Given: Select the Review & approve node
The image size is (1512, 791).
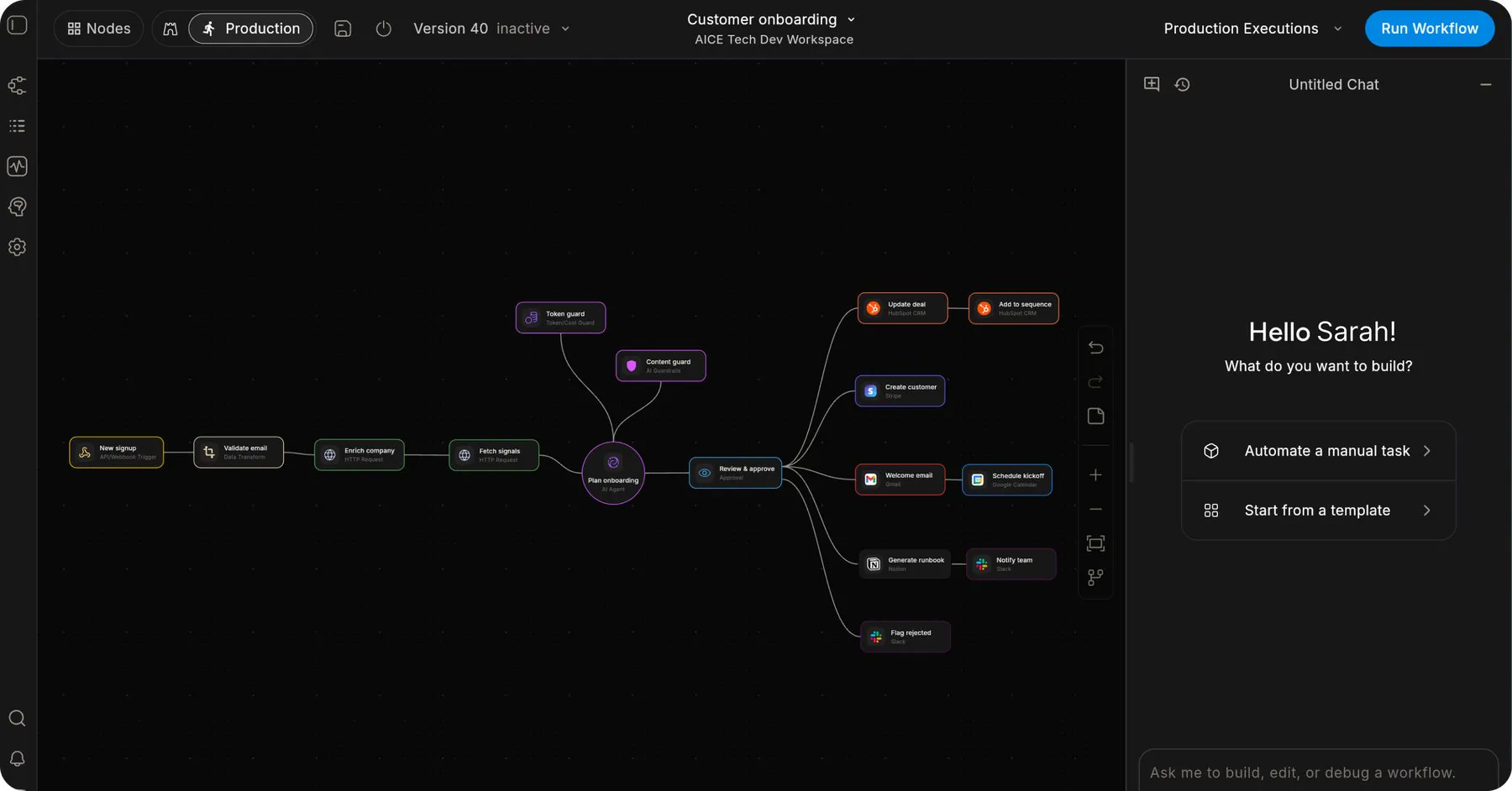Looking at the screenshot, I should (736, 473).
